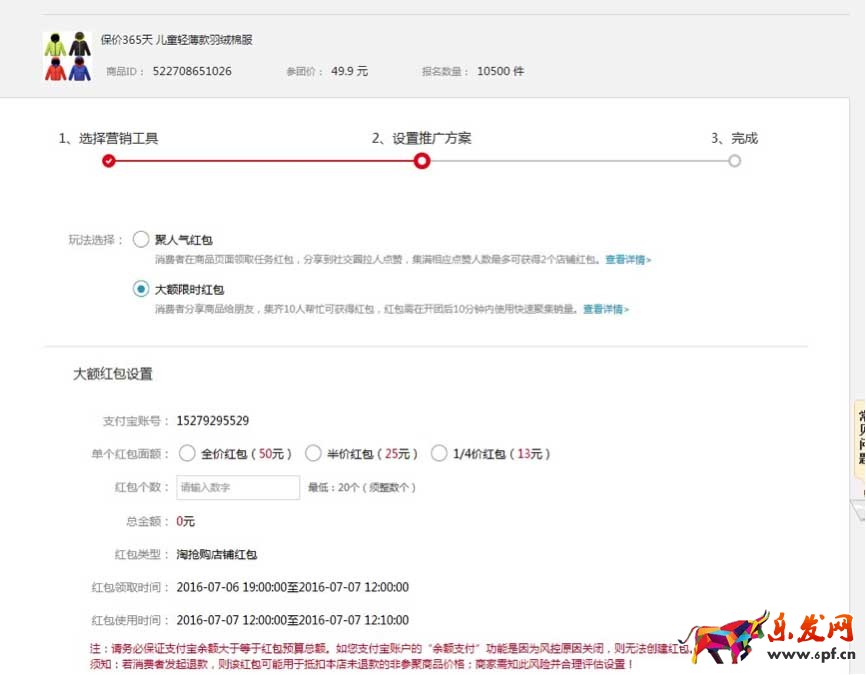
Task: Click the step 1 选择营销工具 progress marker
Action: (109, 160)
